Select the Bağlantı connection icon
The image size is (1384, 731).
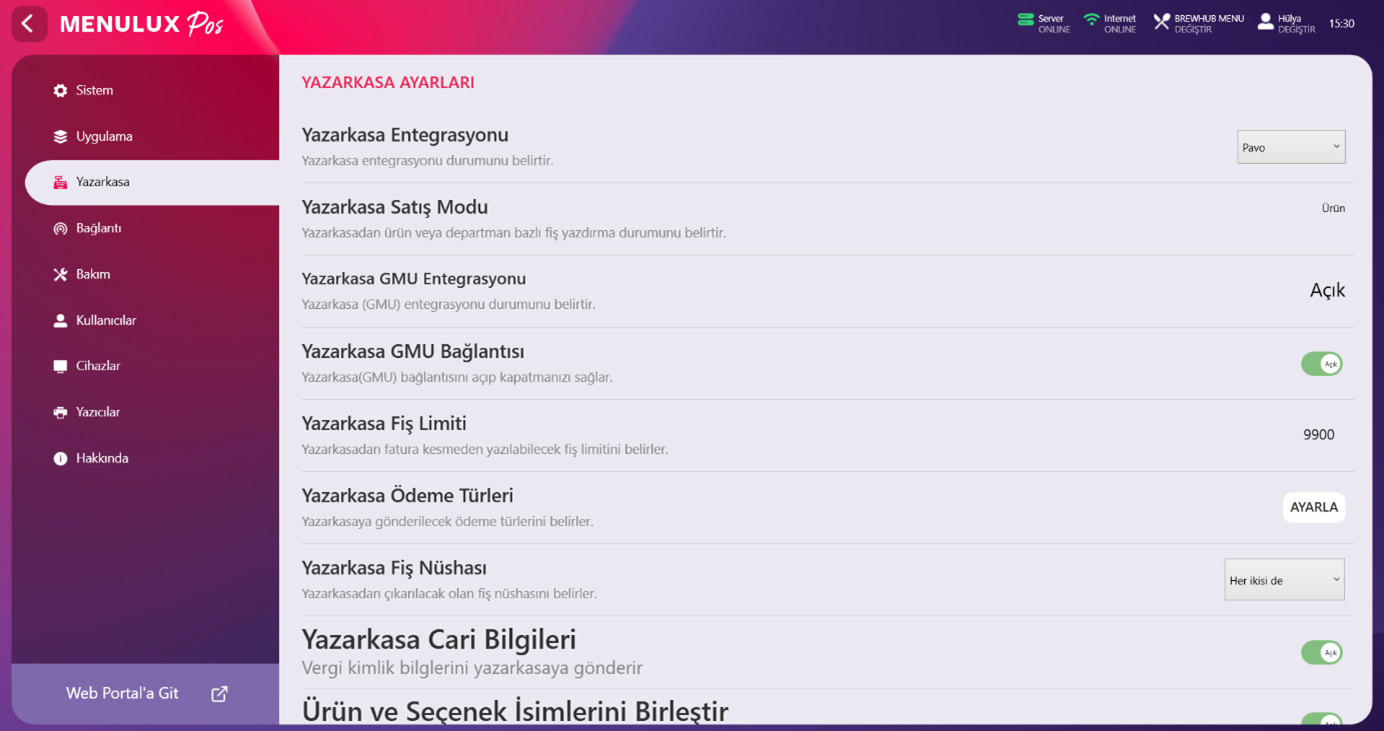click(59, 227)
